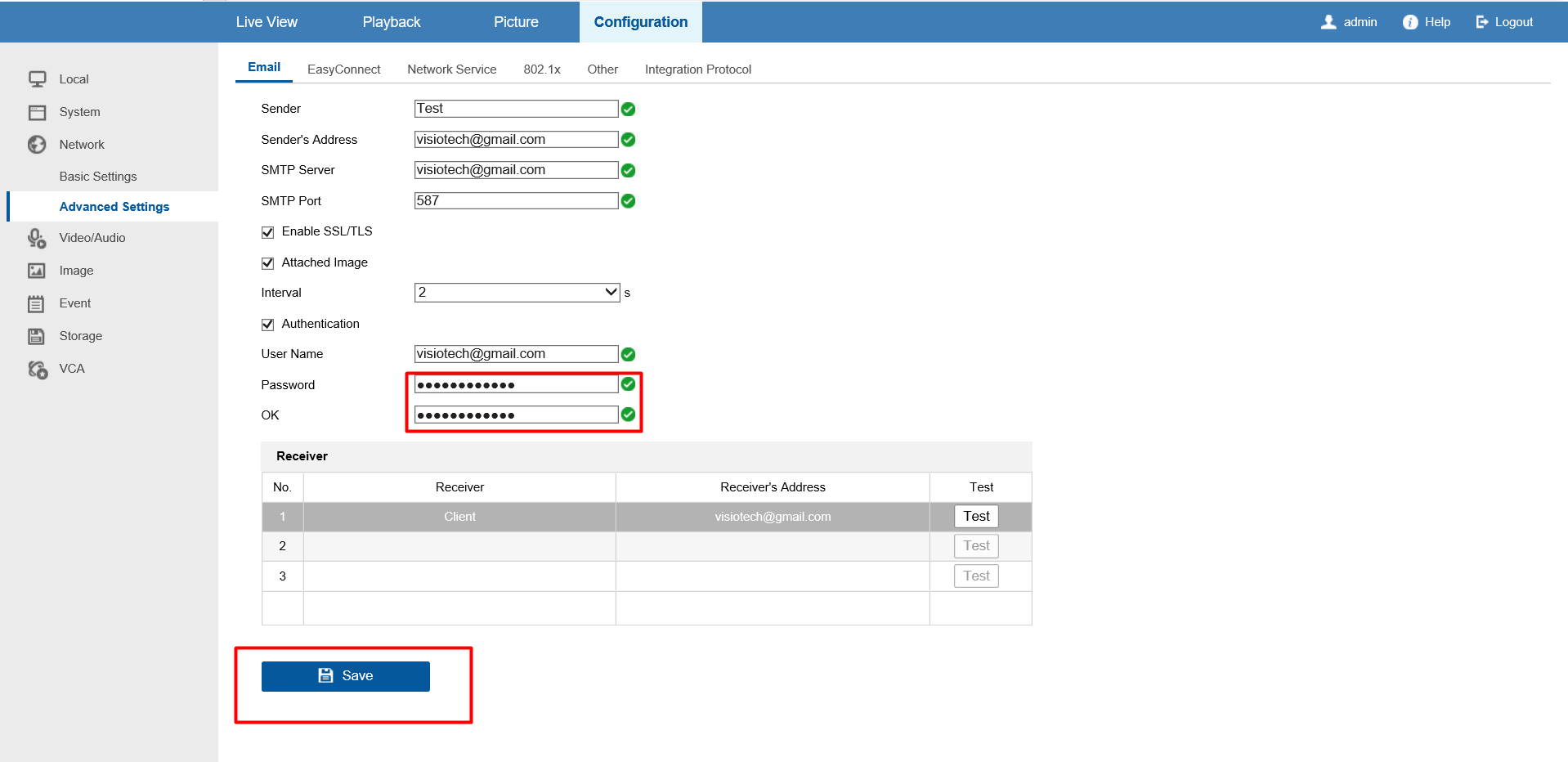Click Test button for receiver 1

point(976,517)
